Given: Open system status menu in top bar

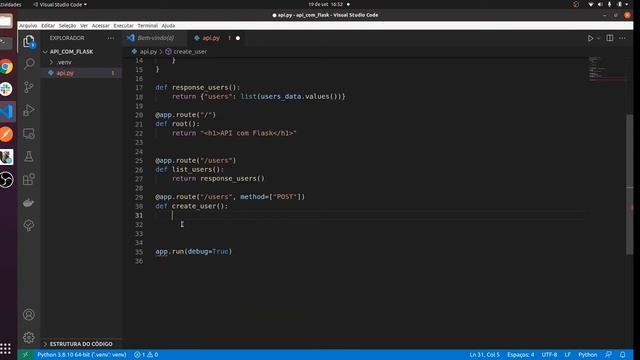Looking at the screenshot, I should [x=608, y=4].
